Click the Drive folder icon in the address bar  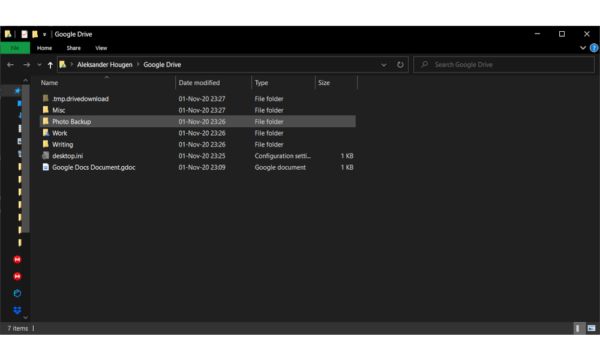63,64
